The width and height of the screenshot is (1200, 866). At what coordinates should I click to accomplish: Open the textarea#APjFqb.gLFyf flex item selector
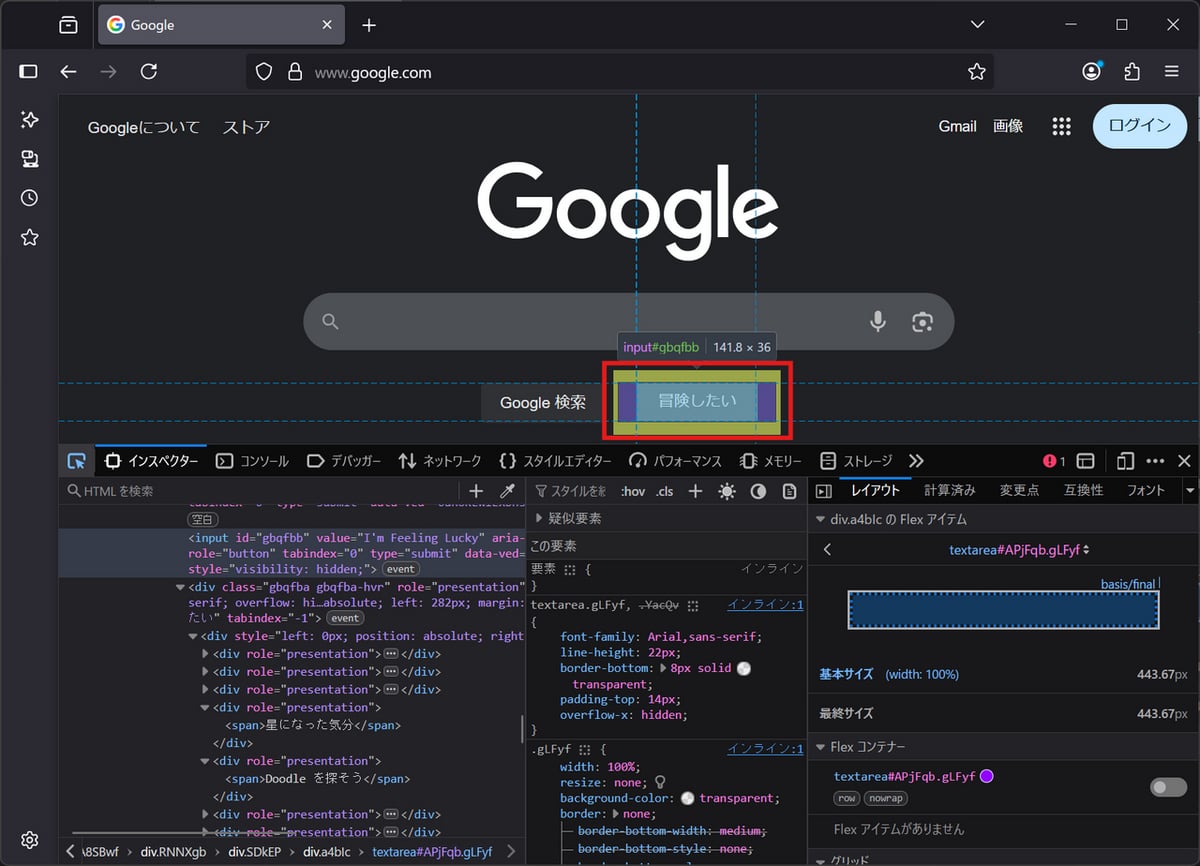coord(1019,549)
